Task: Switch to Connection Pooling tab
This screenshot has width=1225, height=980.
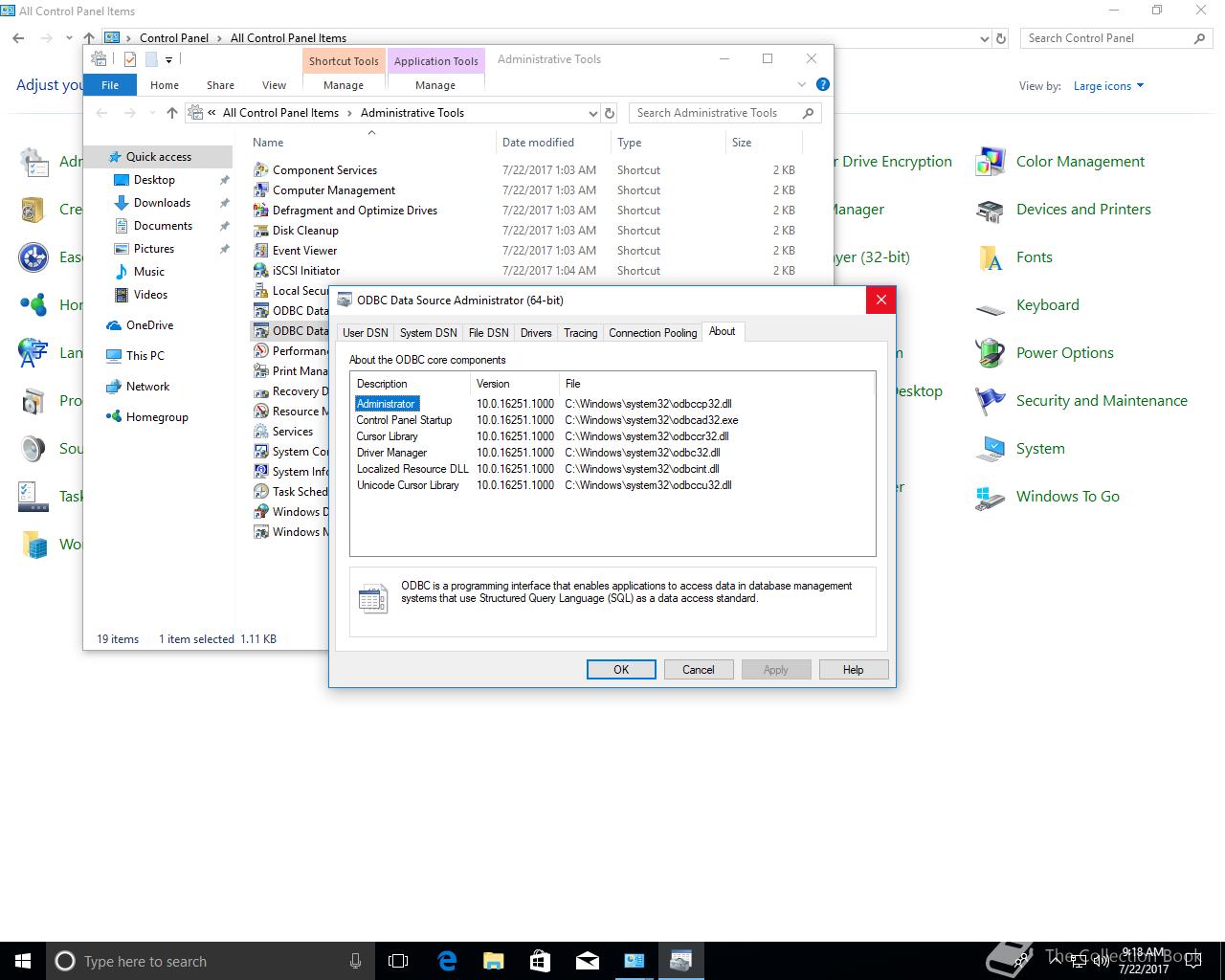Action: [x=653, y=333]
